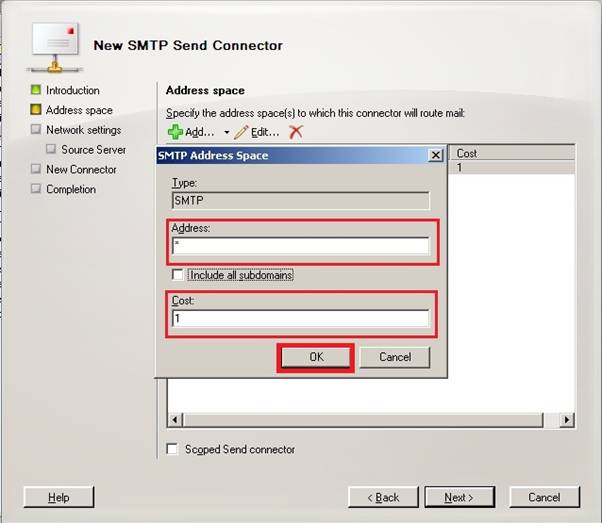Select the Introduction wizard step
This screenshot has width=602, height=523.
[72, 90]
